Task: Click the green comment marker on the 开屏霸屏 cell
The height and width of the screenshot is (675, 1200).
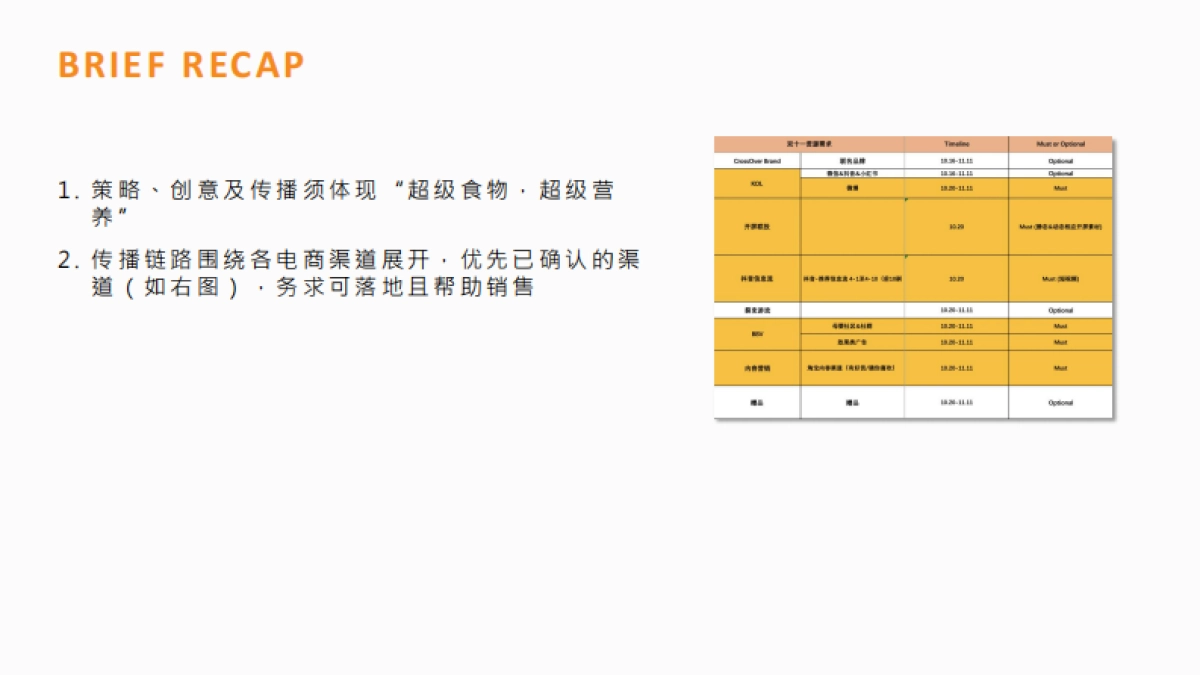Action: click(906, 199)
